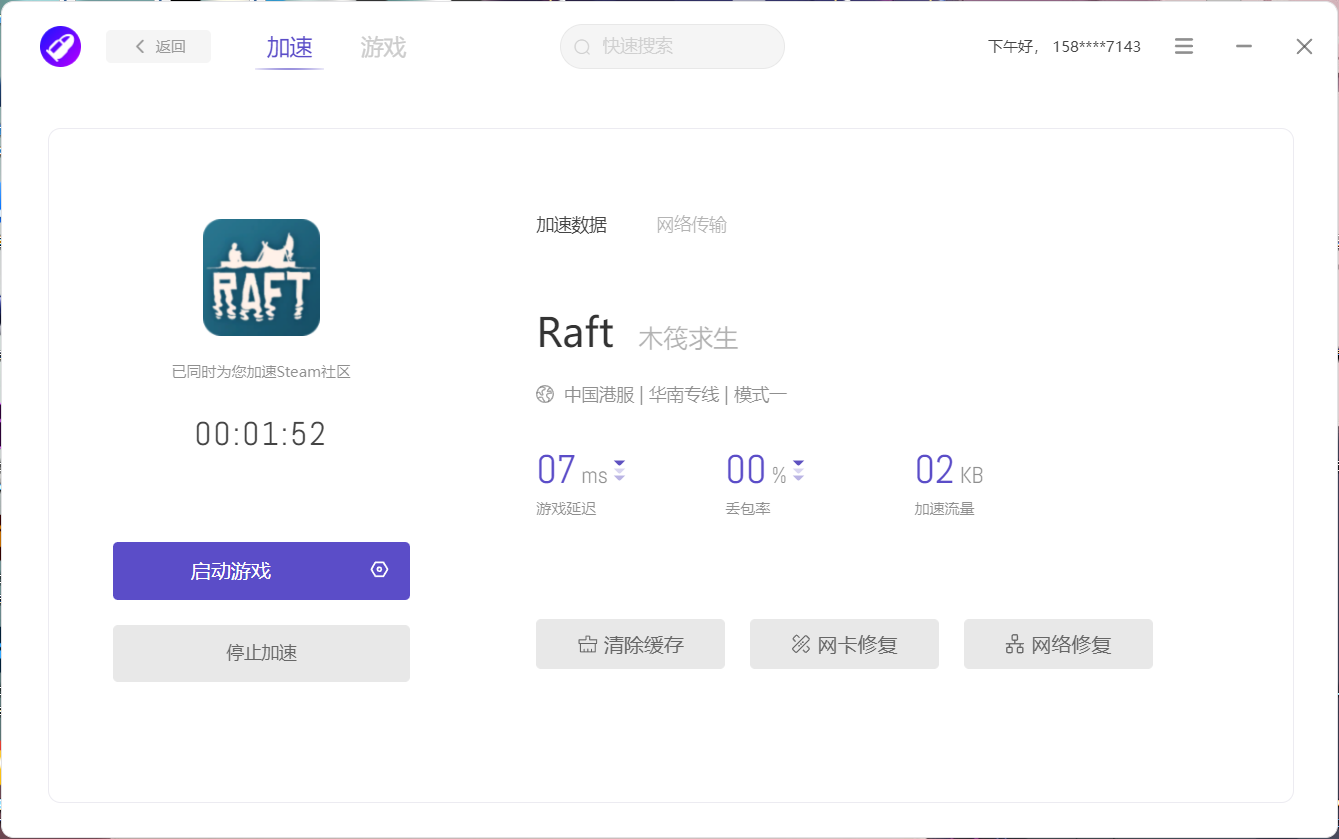
Task: Click server line 中国港服 | 华南专线 | 模式一
Action: coord(675,395)
